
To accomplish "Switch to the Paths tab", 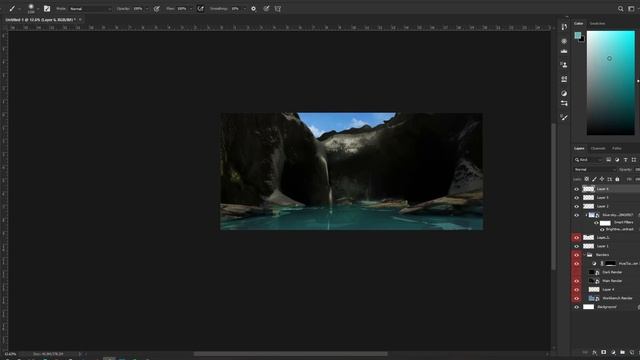I will pyautogui.click(x=617, y=148).
